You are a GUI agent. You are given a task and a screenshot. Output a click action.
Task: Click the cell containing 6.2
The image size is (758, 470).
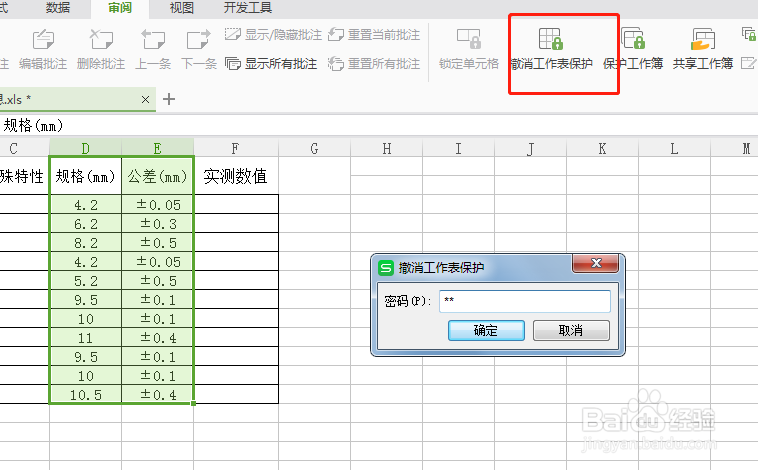(85, 224)
